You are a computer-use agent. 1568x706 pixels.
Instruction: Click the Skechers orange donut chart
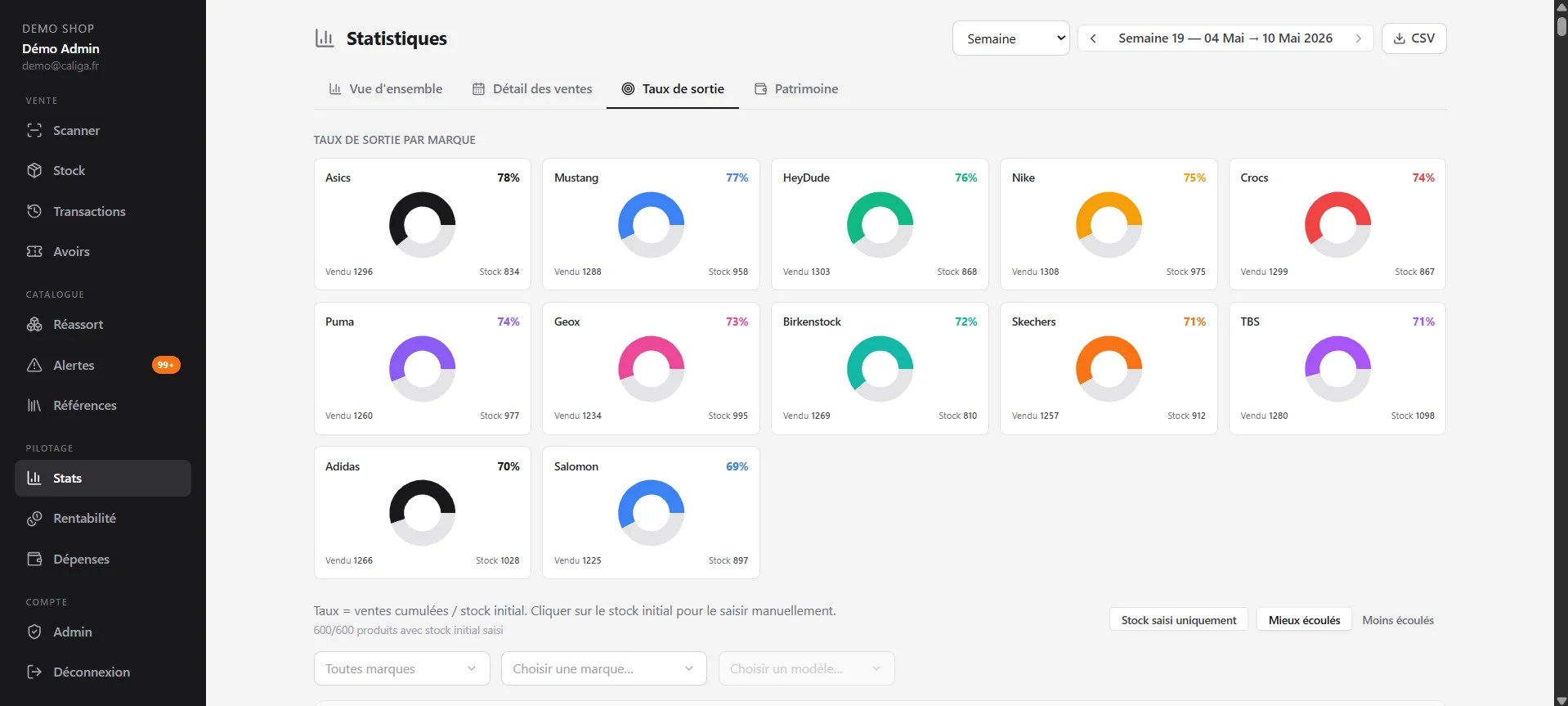[1109, 369]
